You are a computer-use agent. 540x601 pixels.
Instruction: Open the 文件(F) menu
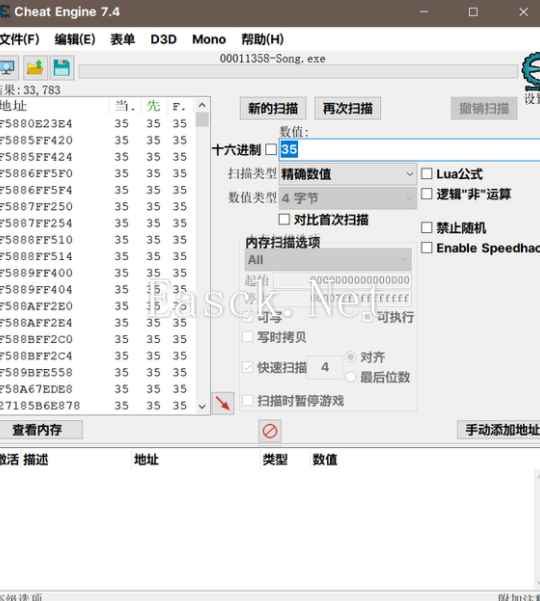point(19,39)
